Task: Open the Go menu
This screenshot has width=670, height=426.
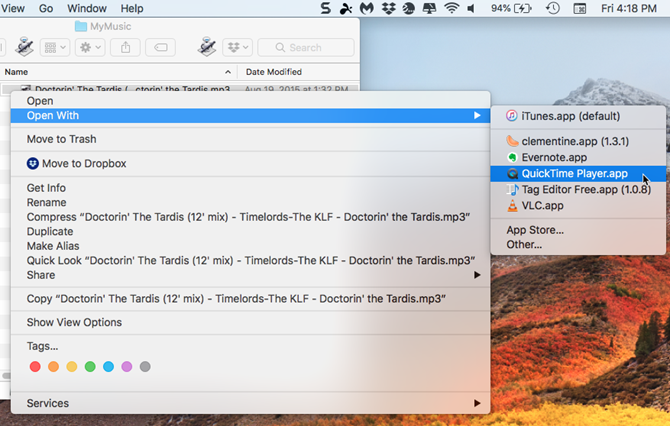Action: point(46,8)
